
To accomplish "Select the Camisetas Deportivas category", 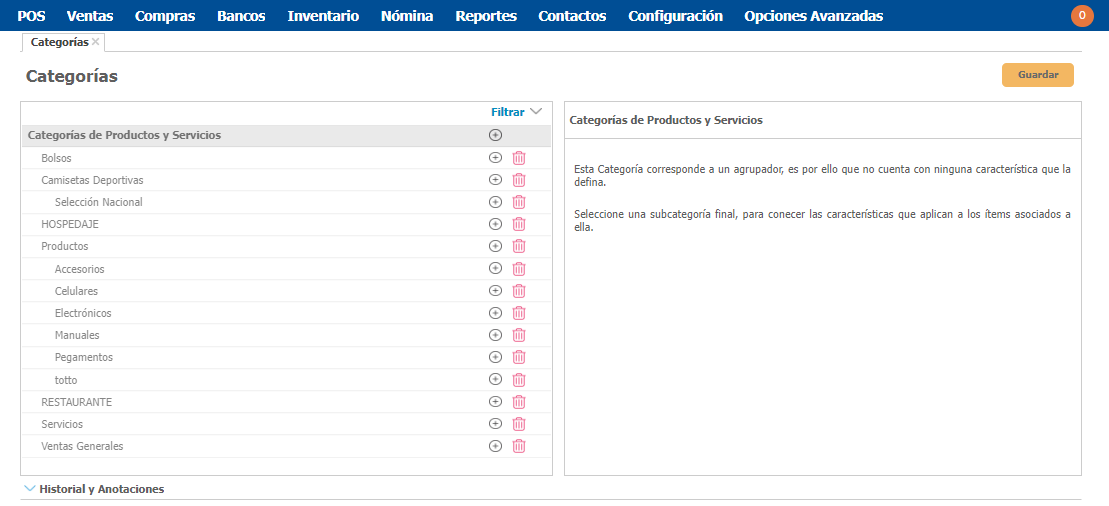I will pos(92,180).
